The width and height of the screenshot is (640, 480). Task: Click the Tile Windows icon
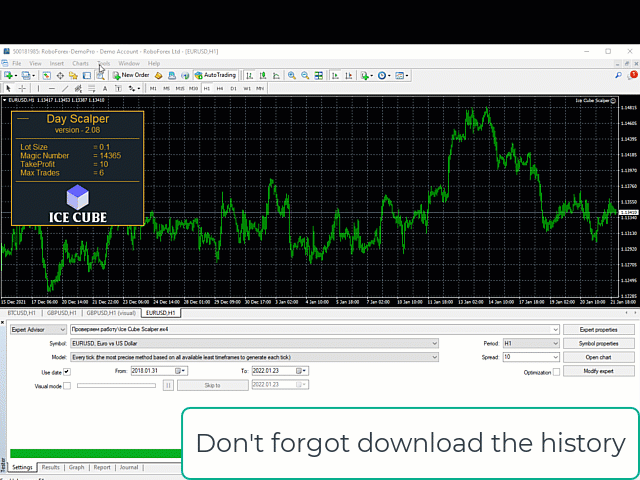click(x=318, y=76)
